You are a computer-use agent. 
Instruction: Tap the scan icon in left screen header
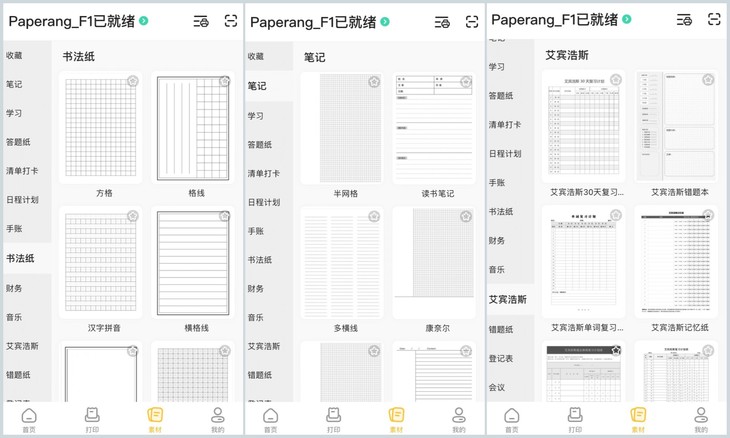[231, 21]
